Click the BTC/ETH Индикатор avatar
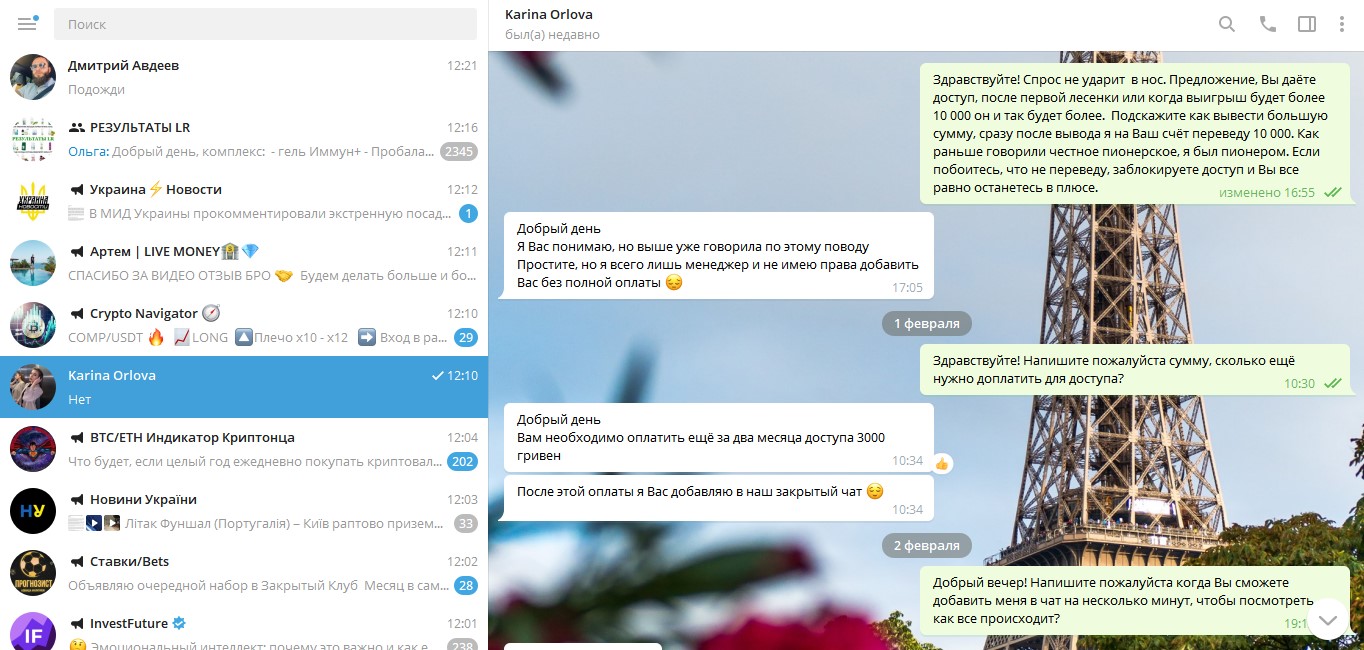 point(33,449)
